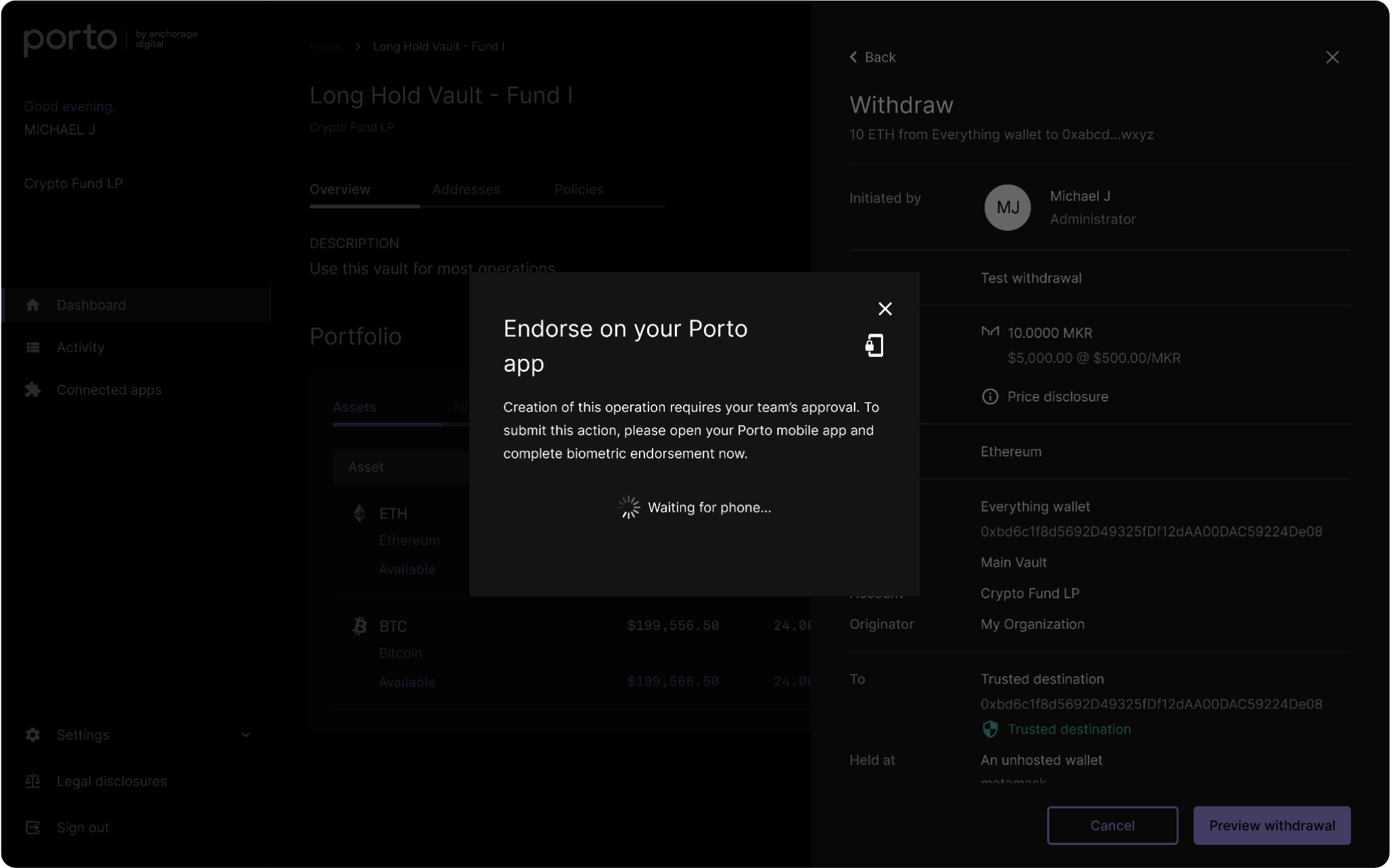Open the Price disclosure info icon

(x=990, y=397)
